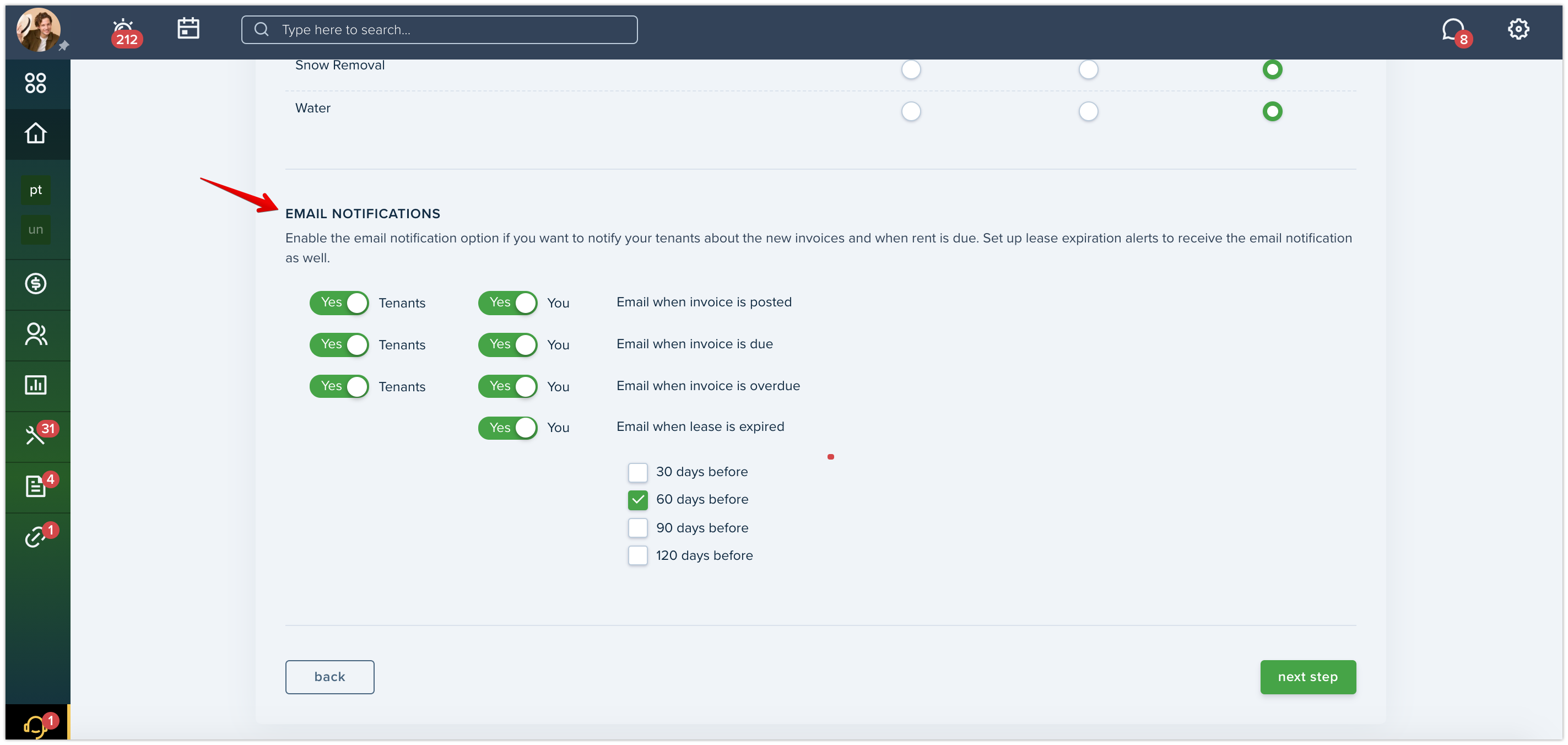Screen dimensions: 1568x745
Task: Select the second radio button for Snow Removal
Action: [1088, 69]
